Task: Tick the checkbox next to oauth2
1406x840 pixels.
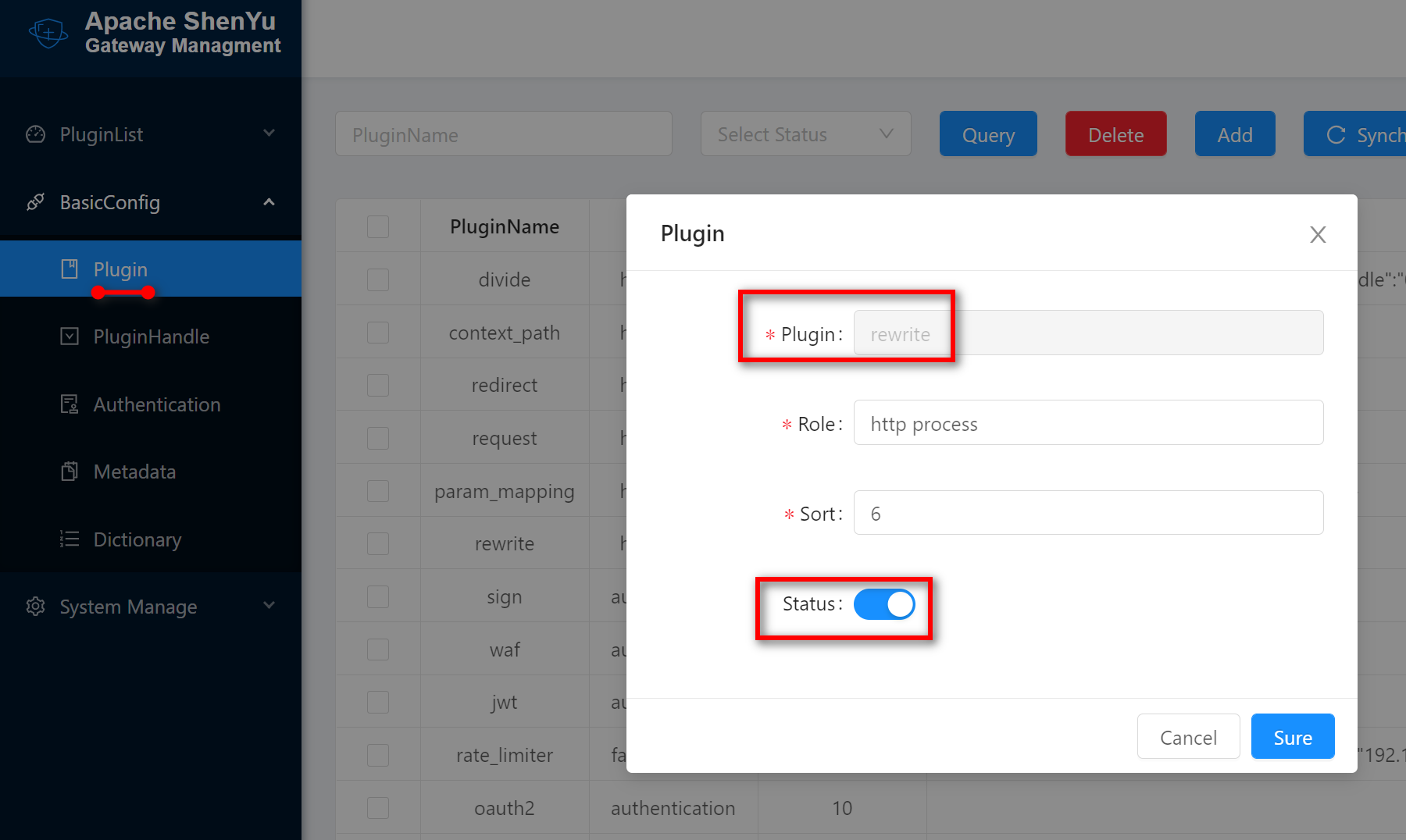Action: tap(378, 808)
